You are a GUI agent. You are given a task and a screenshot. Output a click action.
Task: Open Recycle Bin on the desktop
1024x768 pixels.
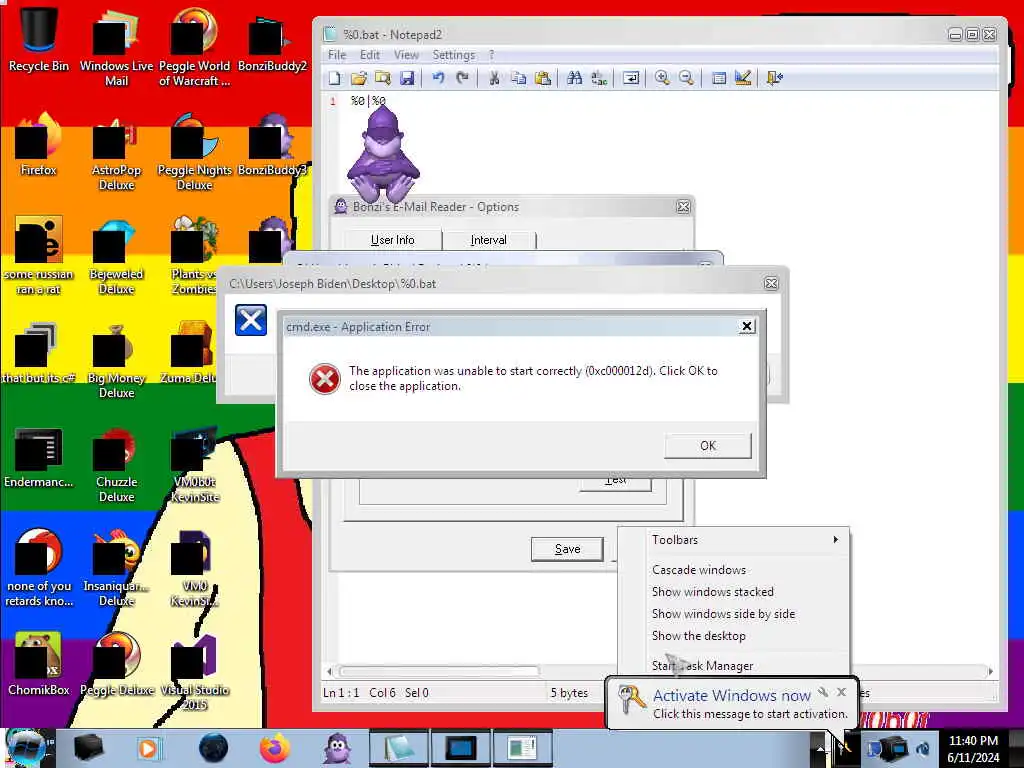click(x=39, y=39)
